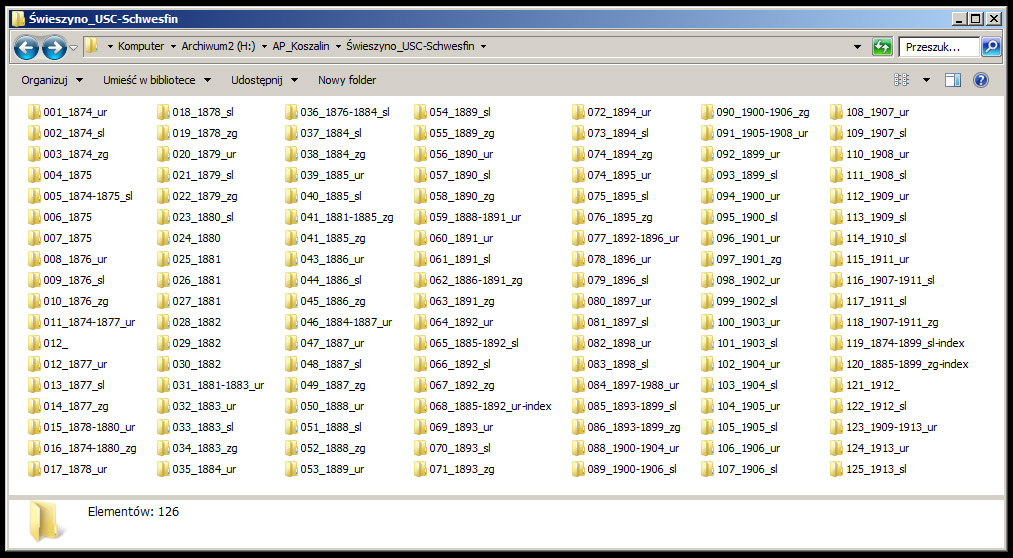Open Help with the question mark icon
Viewport: 1013px width, 558px height.
tap(980, 80)
